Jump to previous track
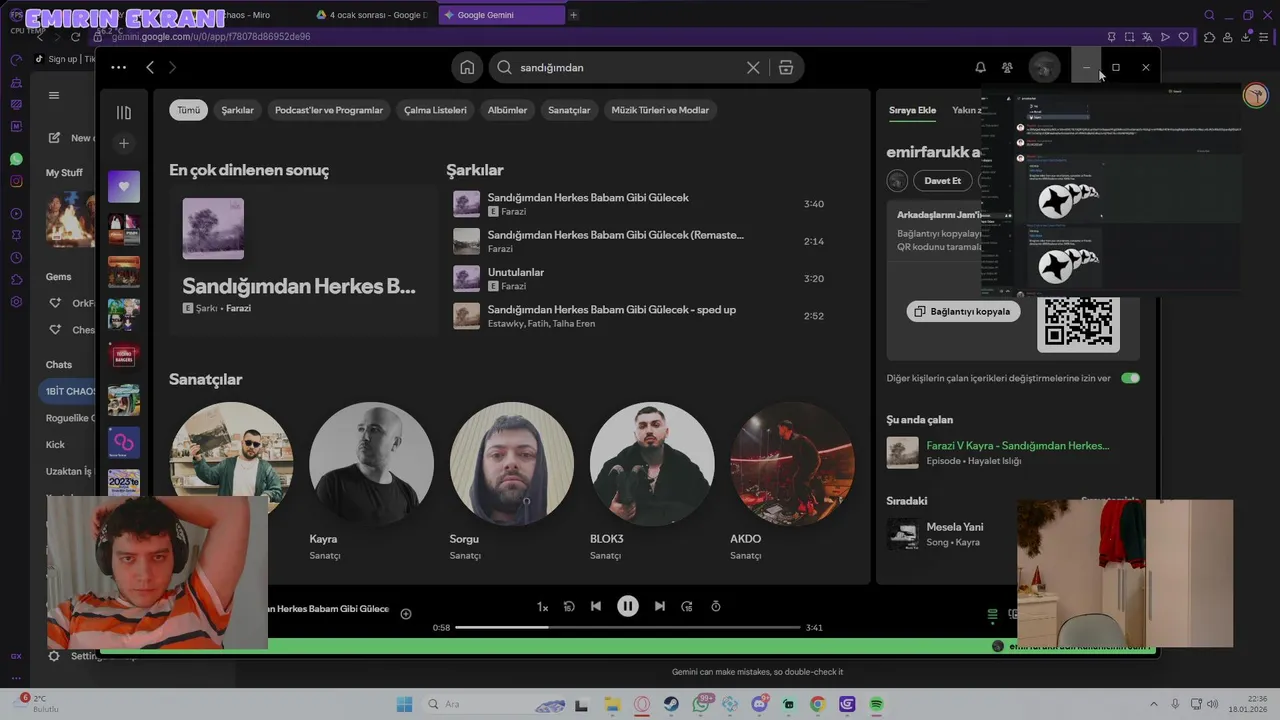The height and width of the screenshot is (720, 1280). (x=596, y=606)
